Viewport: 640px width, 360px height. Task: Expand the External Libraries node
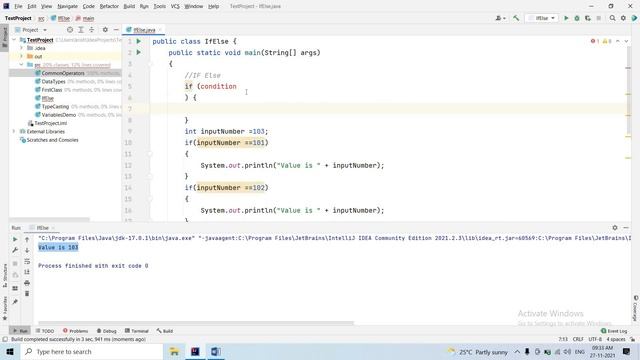pos(14,131)
